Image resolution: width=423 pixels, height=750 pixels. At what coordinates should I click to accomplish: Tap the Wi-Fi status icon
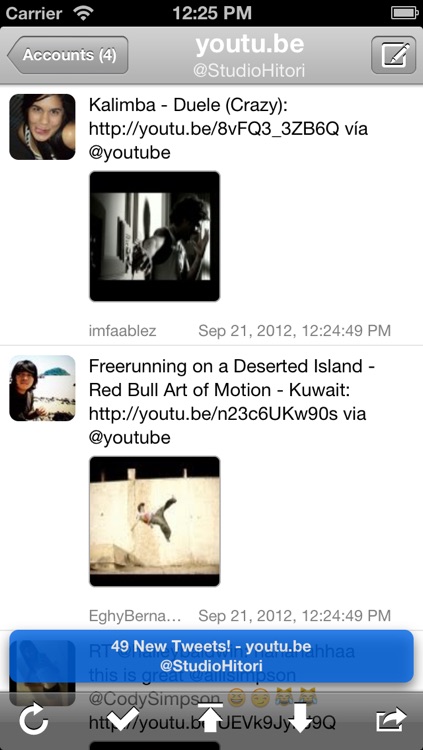click(83, 13)
